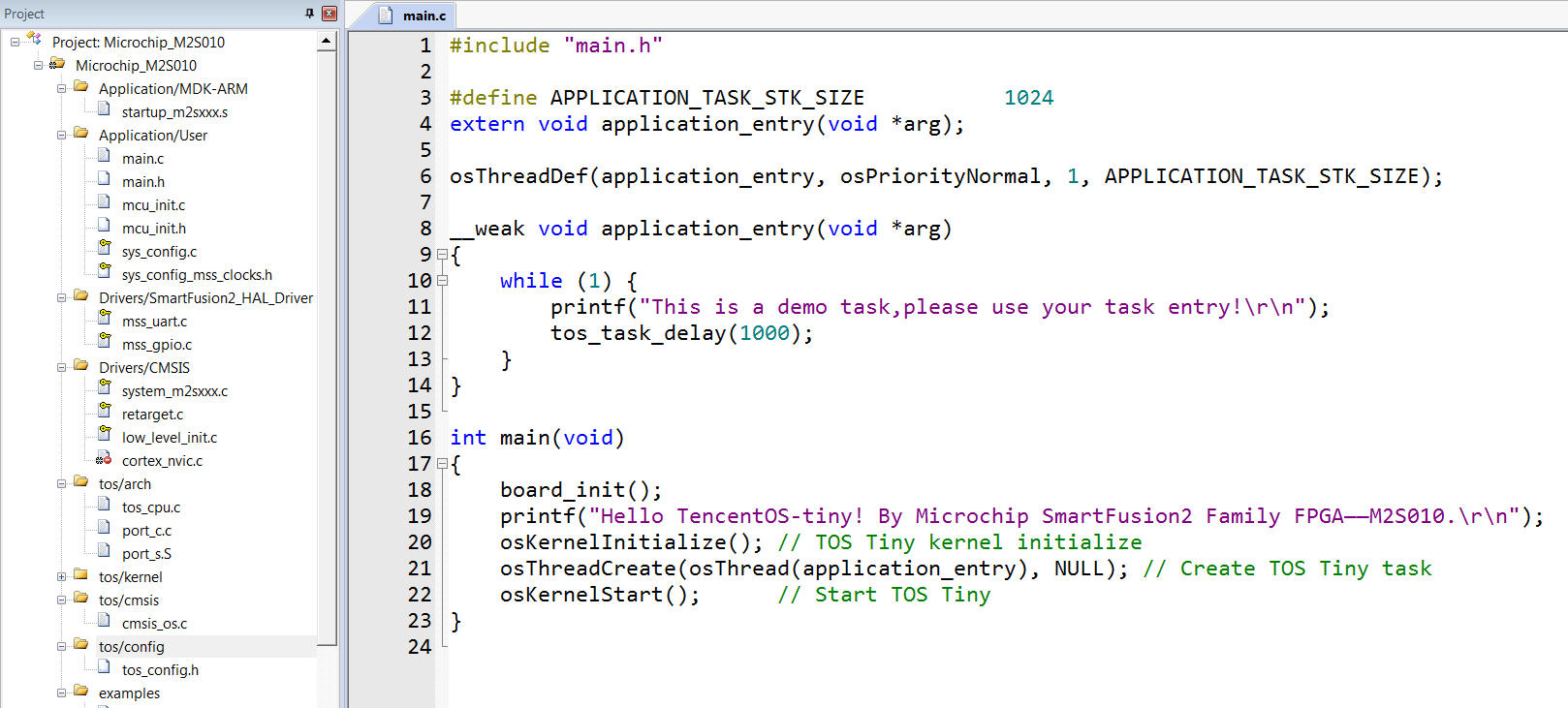Click the #include "main.h" line
This screenshot has height=708, width=1568.
tap(556, 46)
